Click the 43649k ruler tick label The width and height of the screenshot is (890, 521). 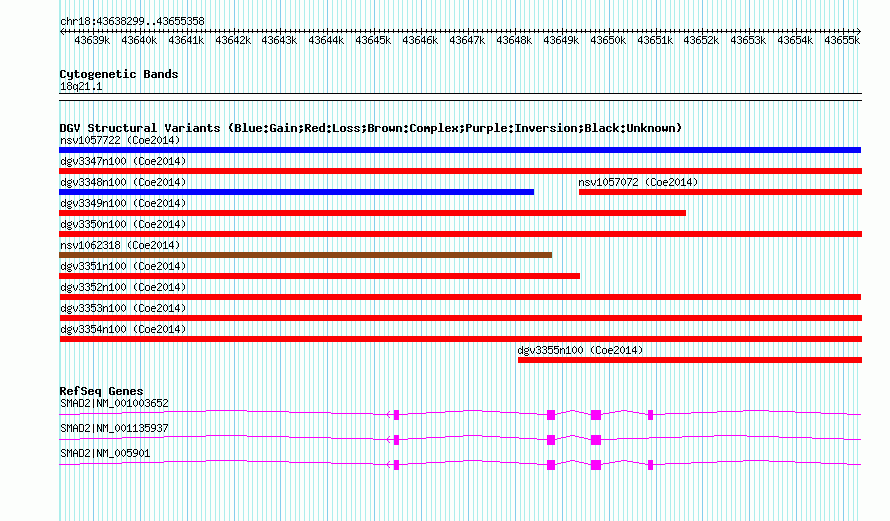click(x=561, y=40)
